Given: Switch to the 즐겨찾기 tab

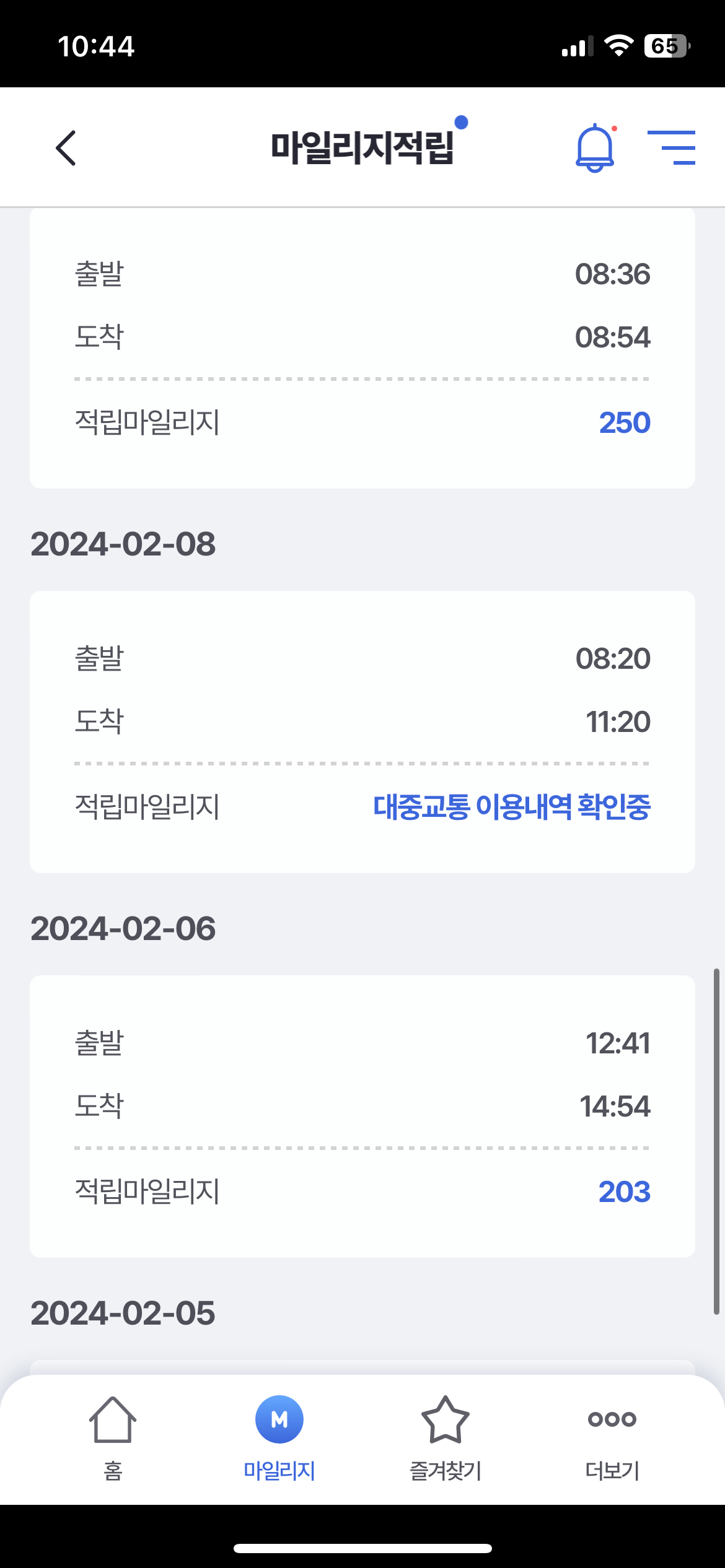Looking at the screenshot, I should pos(445,1470).
